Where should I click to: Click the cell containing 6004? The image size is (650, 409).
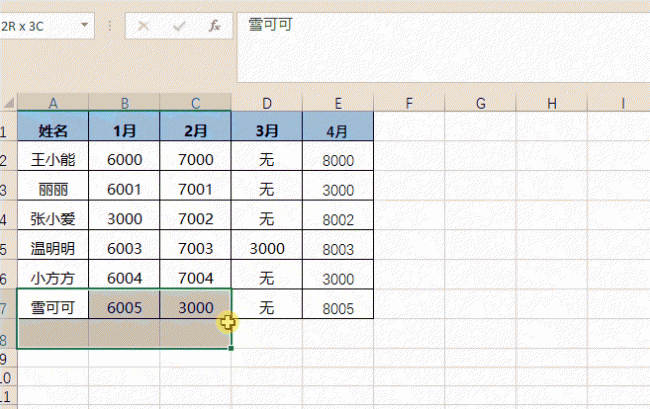pos(124,274)
